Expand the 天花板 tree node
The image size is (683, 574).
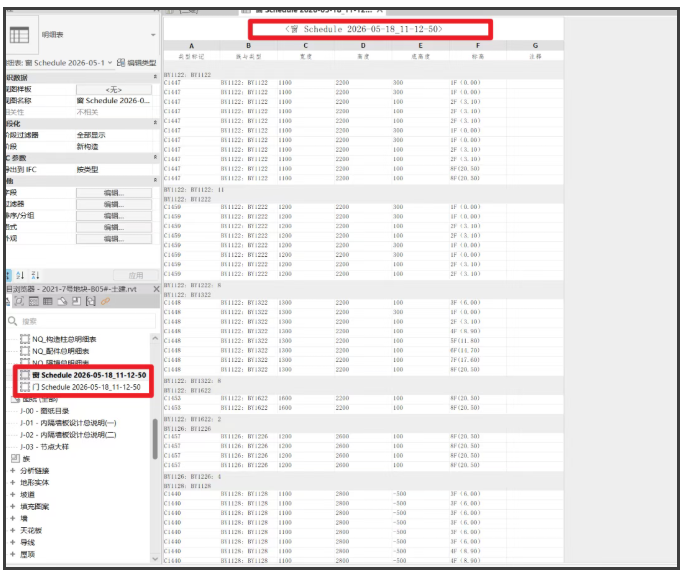tap(13, 530)
